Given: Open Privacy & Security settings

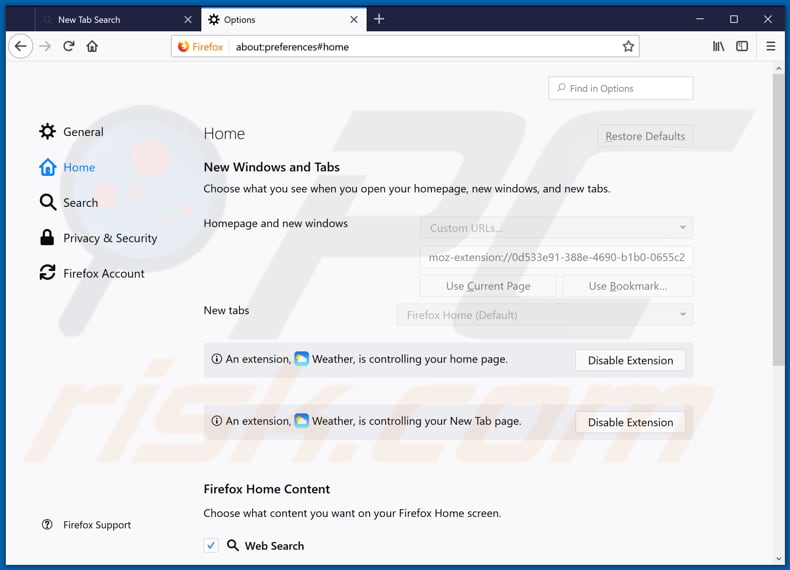Looking at the screenshot, I should tap(98, 238).
